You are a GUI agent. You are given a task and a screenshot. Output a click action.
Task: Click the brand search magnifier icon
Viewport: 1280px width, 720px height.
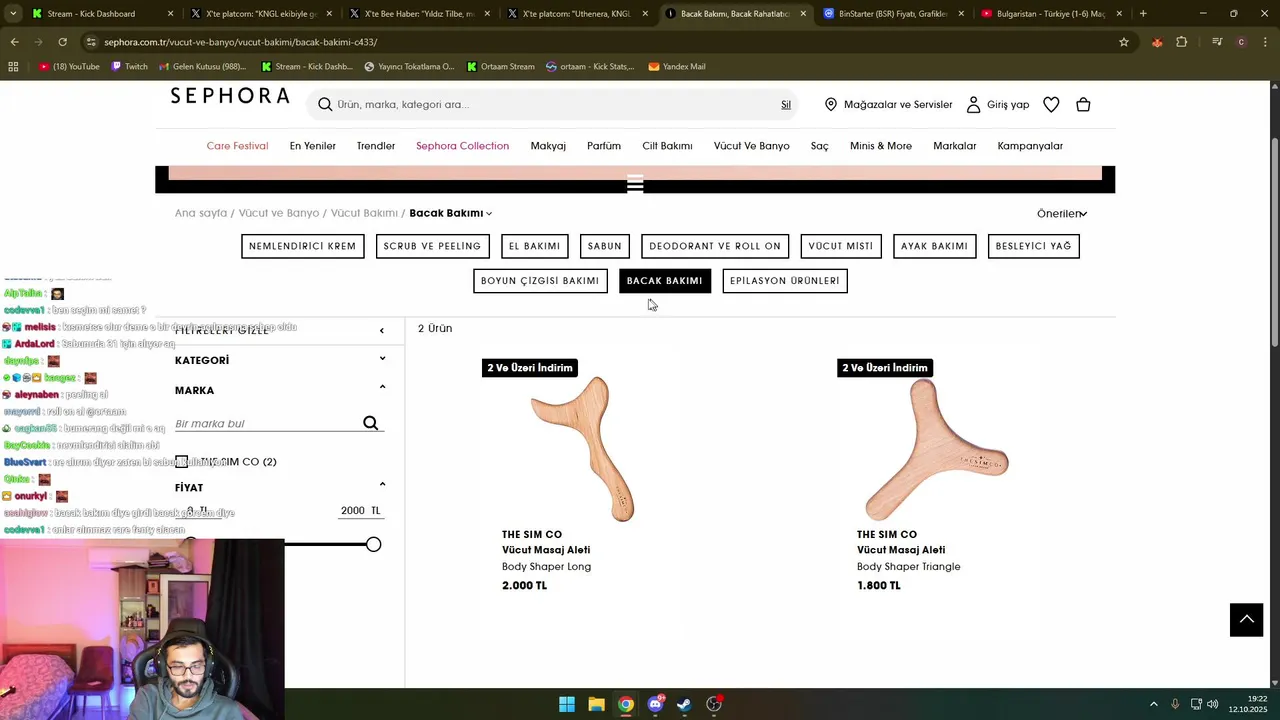[x=371, y=423]
